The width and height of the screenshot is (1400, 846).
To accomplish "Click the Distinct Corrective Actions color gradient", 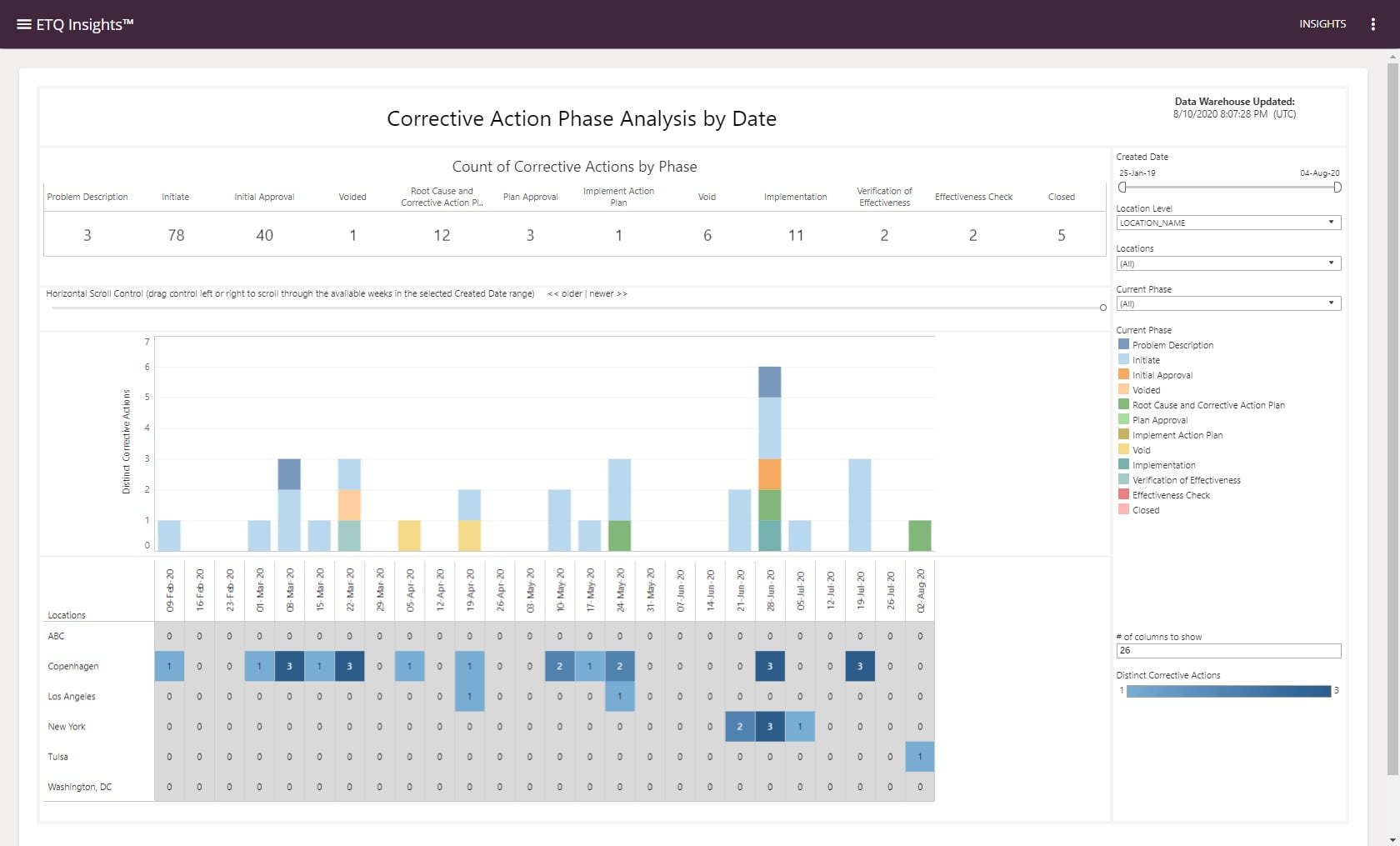I will click(1228, 691).
